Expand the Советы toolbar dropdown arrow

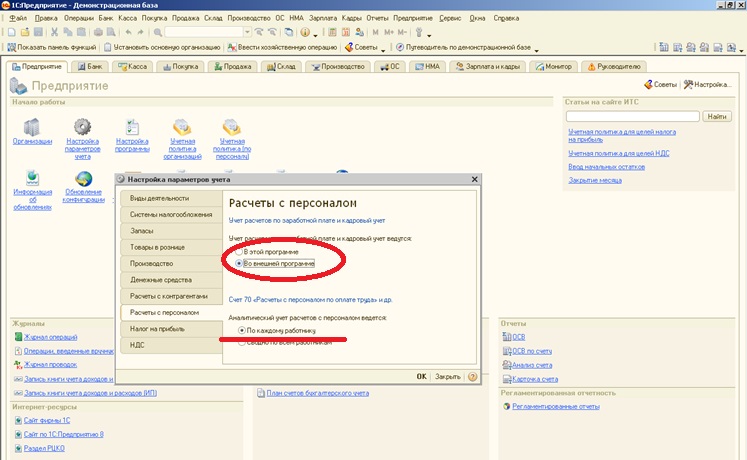coord(383,49)
